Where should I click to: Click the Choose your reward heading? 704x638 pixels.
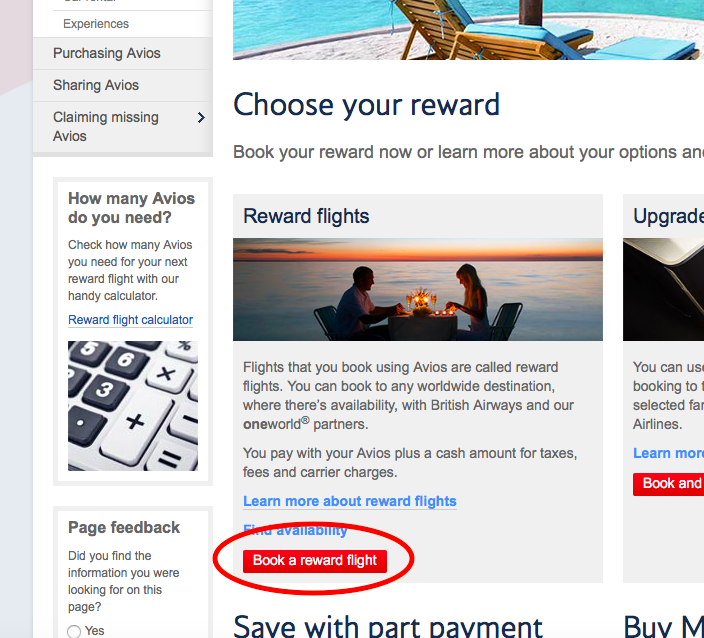click(x=366, y=106)
